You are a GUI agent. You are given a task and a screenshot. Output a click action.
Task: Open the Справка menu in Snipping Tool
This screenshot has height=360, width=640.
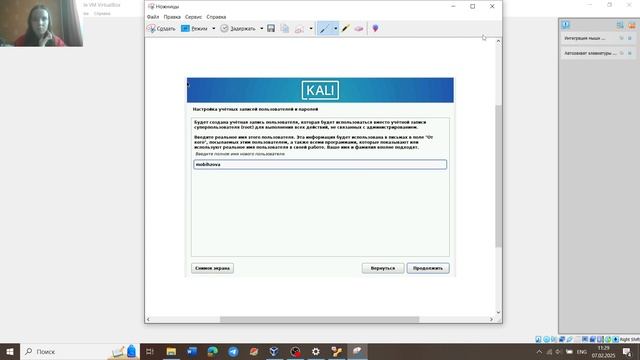click(216, 17)
